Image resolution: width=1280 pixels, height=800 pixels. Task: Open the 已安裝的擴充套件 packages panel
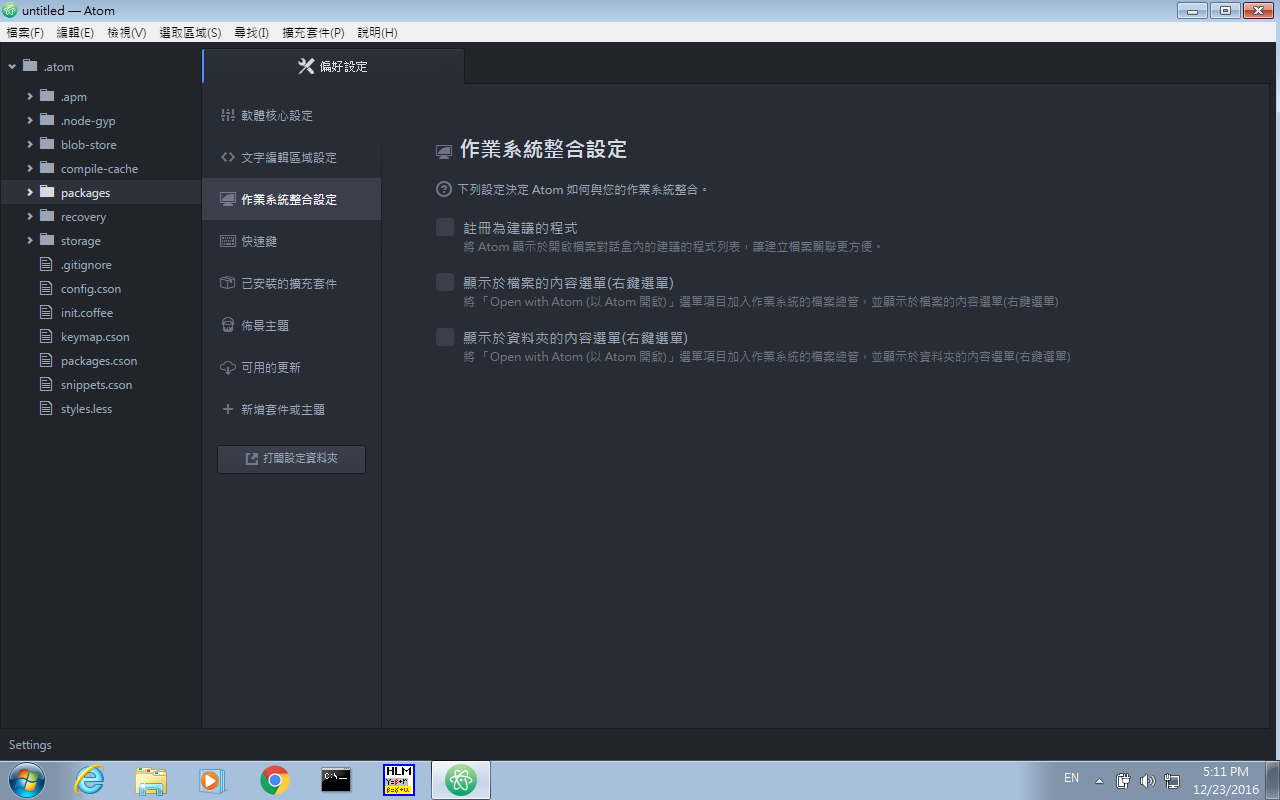coord(291,284)
